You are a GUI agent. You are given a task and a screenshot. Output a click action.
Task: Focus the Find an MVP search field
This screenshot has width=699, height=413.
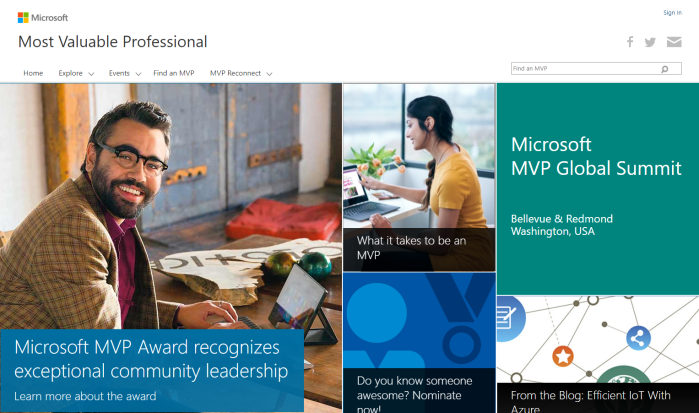click(x=596, y=69)
